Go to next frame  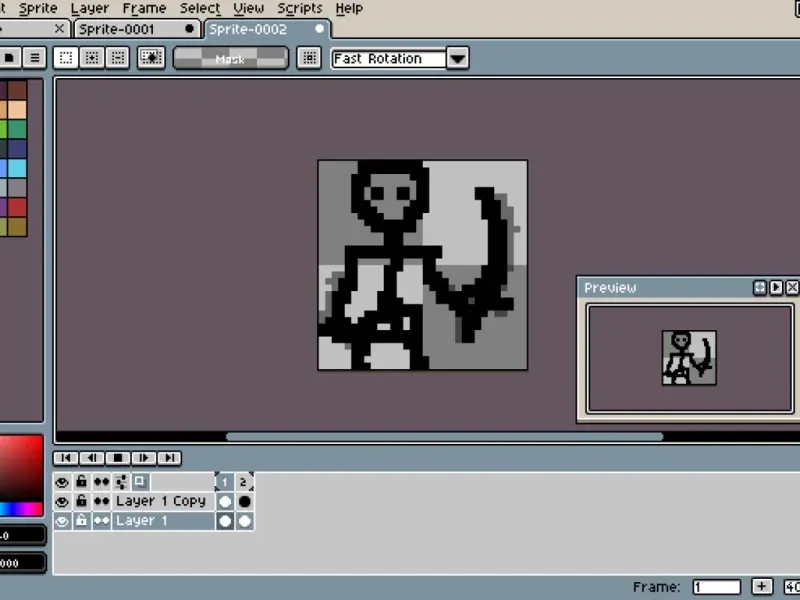[144, 458]
